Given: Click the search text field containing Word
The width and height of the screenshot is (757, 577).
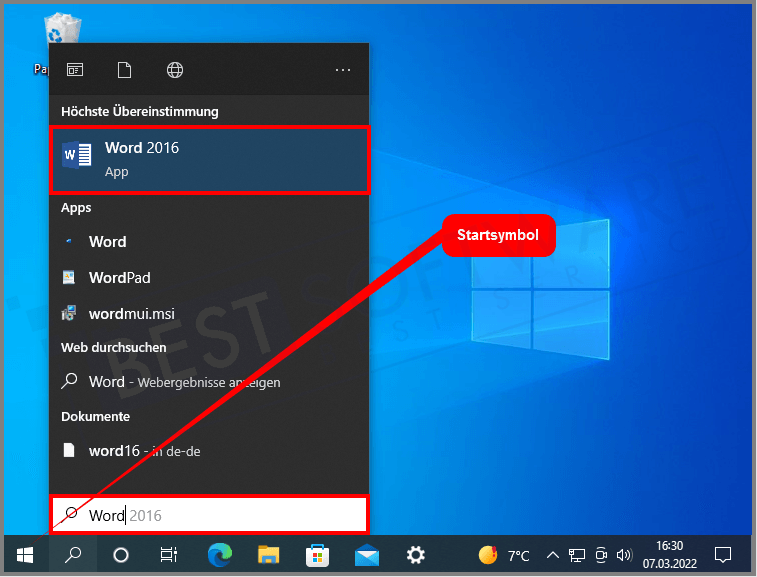Looking at the screenshot, I should tap(210, 515).
